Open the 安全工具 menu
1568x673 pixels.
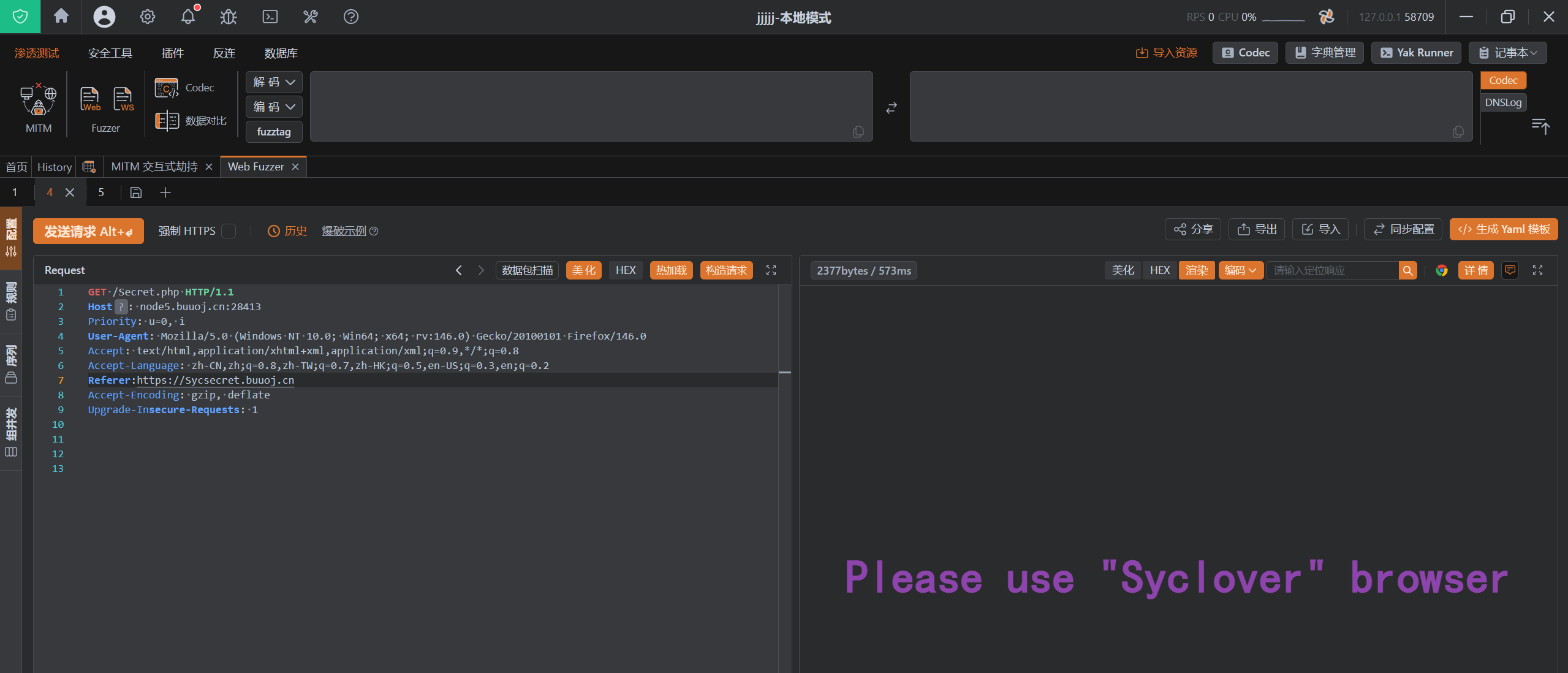point(110,53)
